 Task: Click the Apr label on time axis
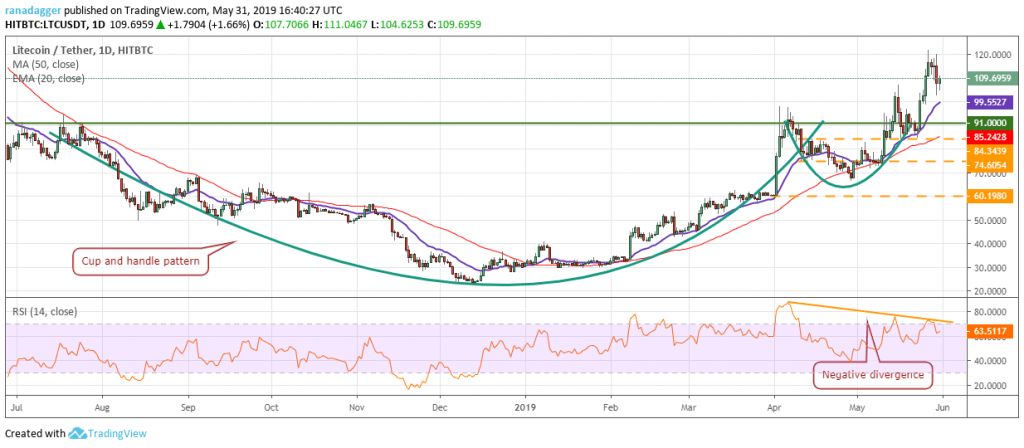(775, 409)
